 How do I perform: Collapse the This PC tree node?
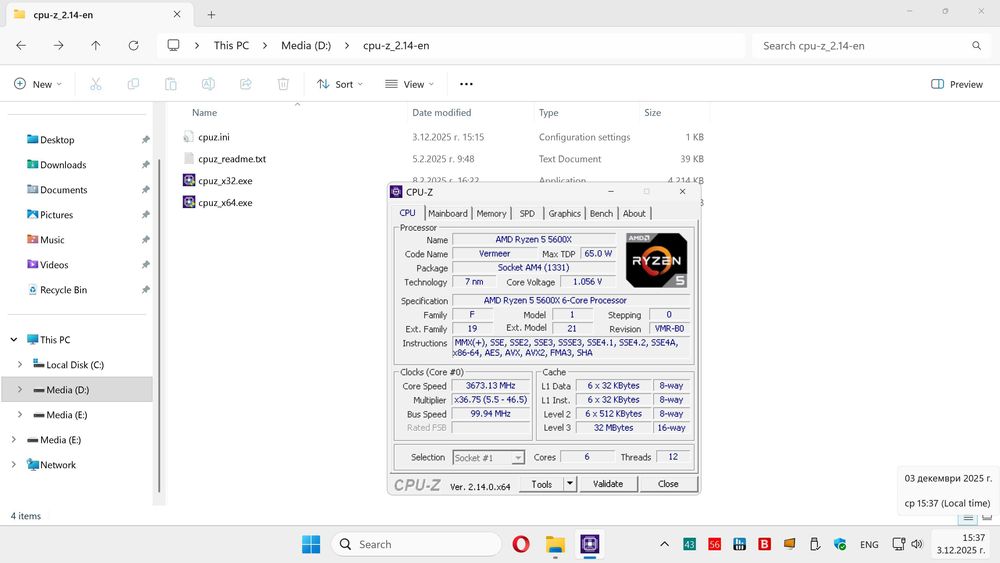pos(13,340)
